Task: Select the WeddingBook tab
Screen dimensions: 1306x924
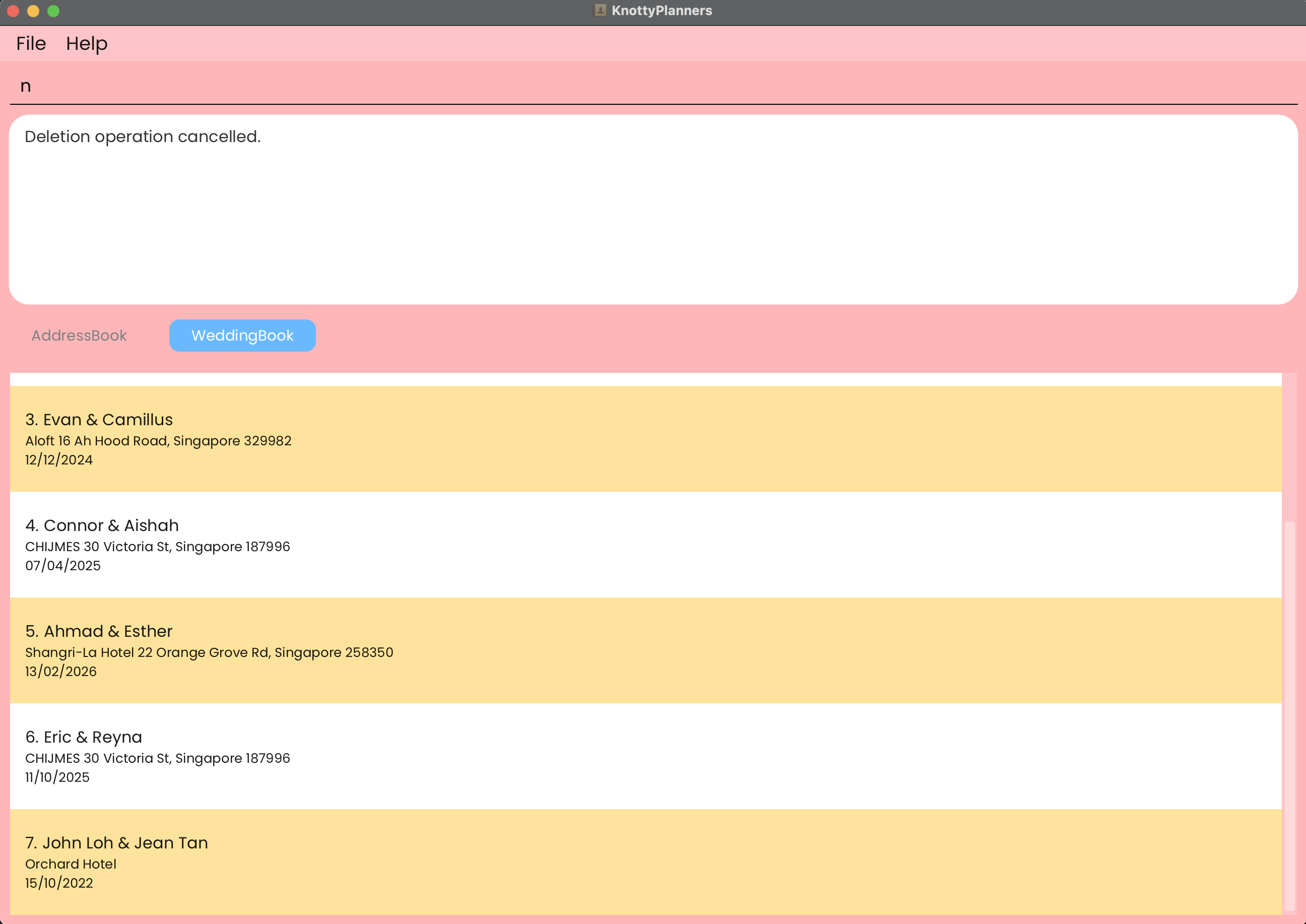Action: pyautogui.click(x=242, y=335)
